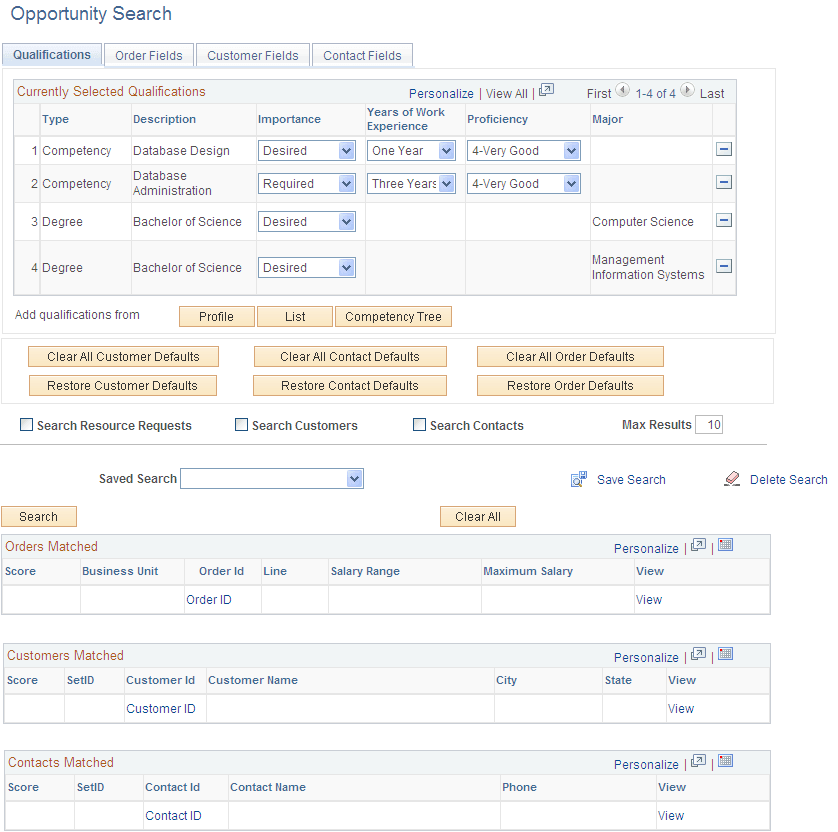This screenshot has width=838, height=832.
Task: Download Contacts Matched grid to spreadsheet
Action: pos(725,762)
